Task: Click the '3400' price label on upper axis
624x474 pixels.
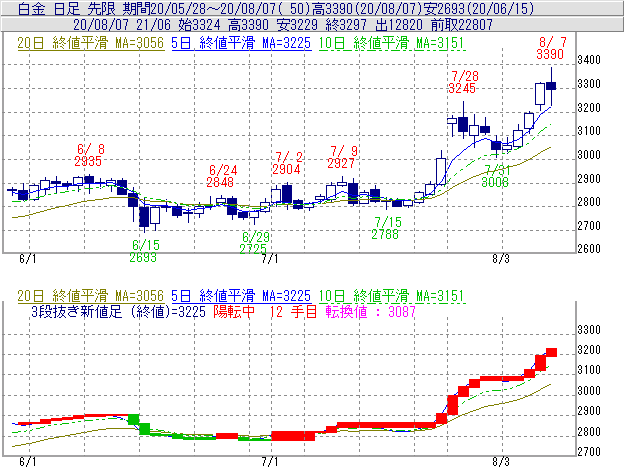Action: pyautogui.click(x=589, y=60)
